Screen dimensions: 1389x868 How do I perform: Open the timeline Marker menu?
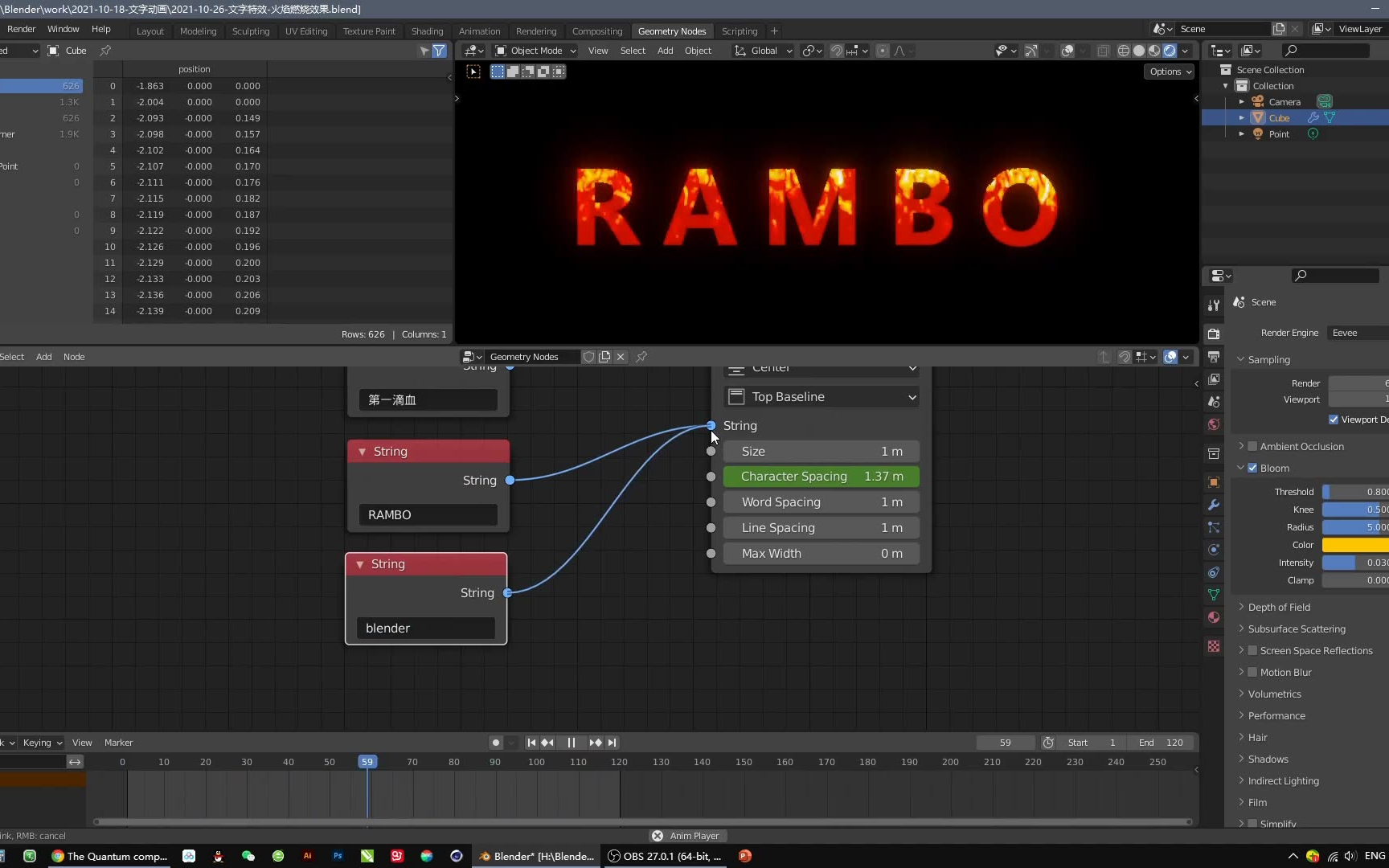click(118, 743)
